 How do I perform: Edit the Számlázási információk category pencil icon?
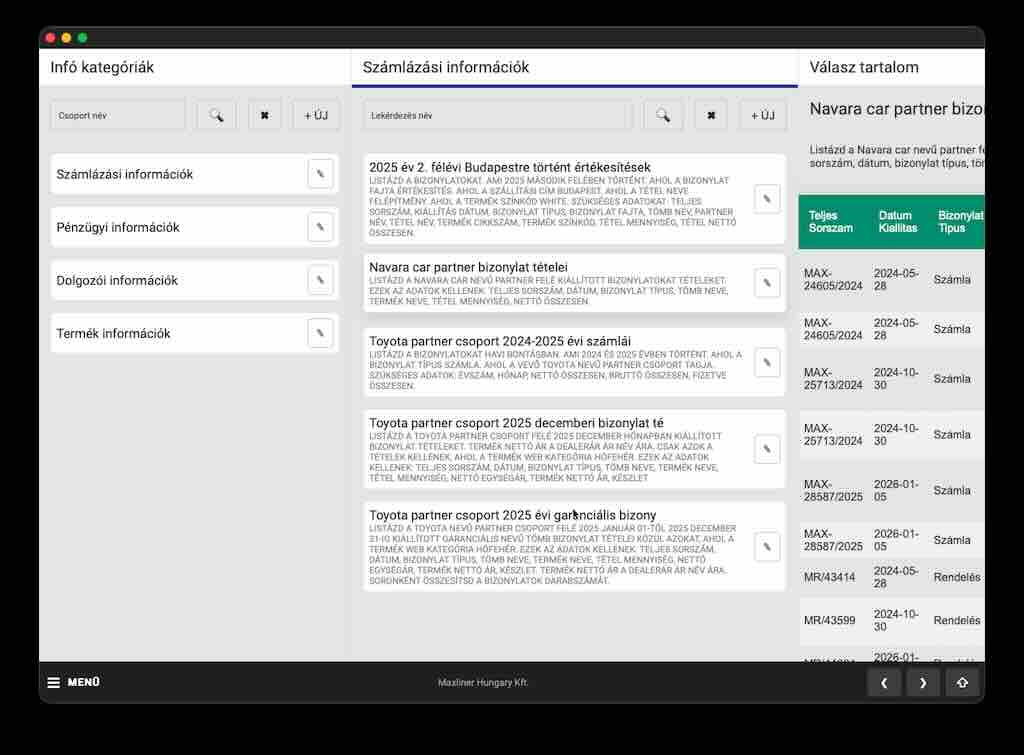coord(320,174)
